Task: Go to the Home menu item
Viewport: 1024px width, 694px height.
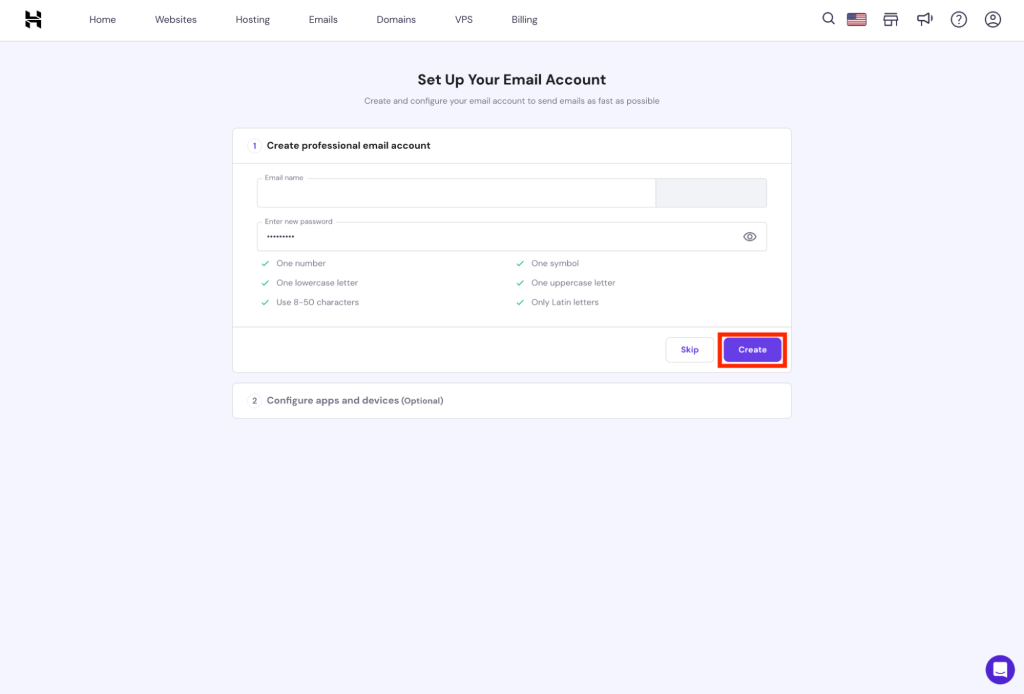Action: click(102, 20)
